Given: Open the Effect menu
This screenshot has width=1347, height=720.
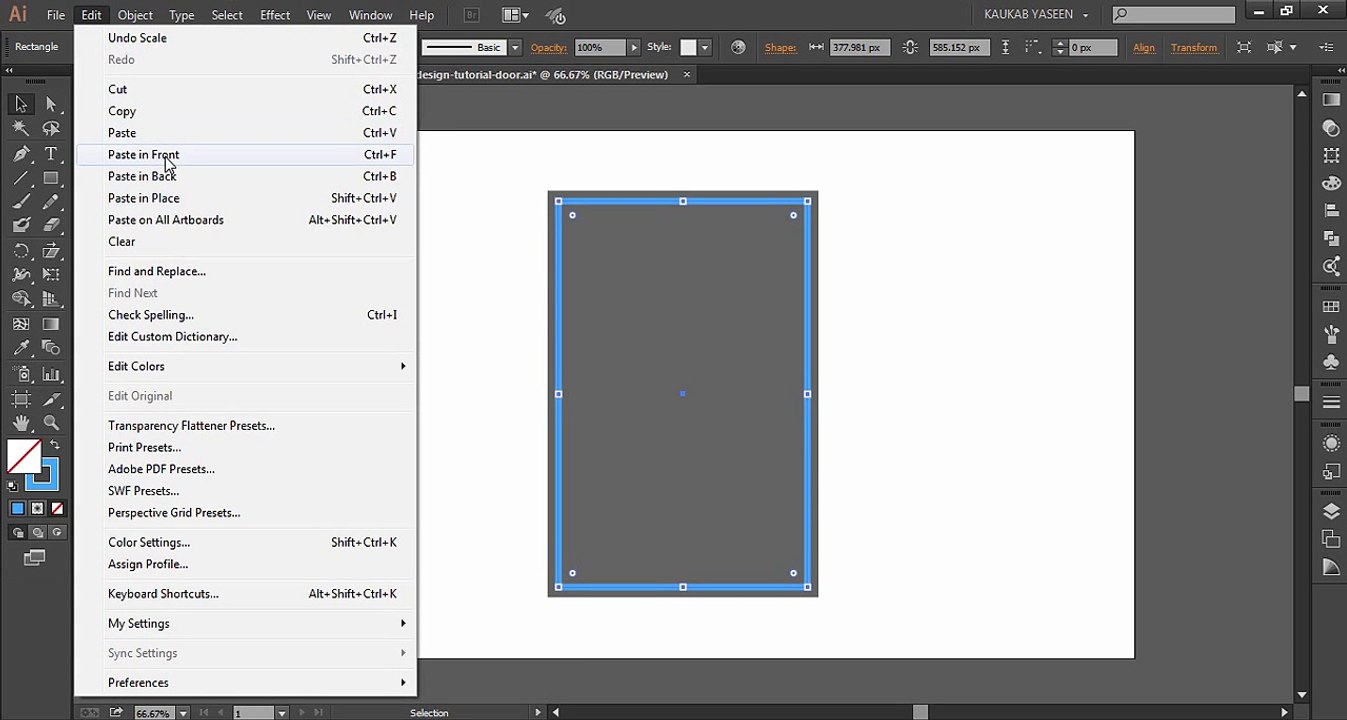Looking at the screenshot, I should (275, 15).
